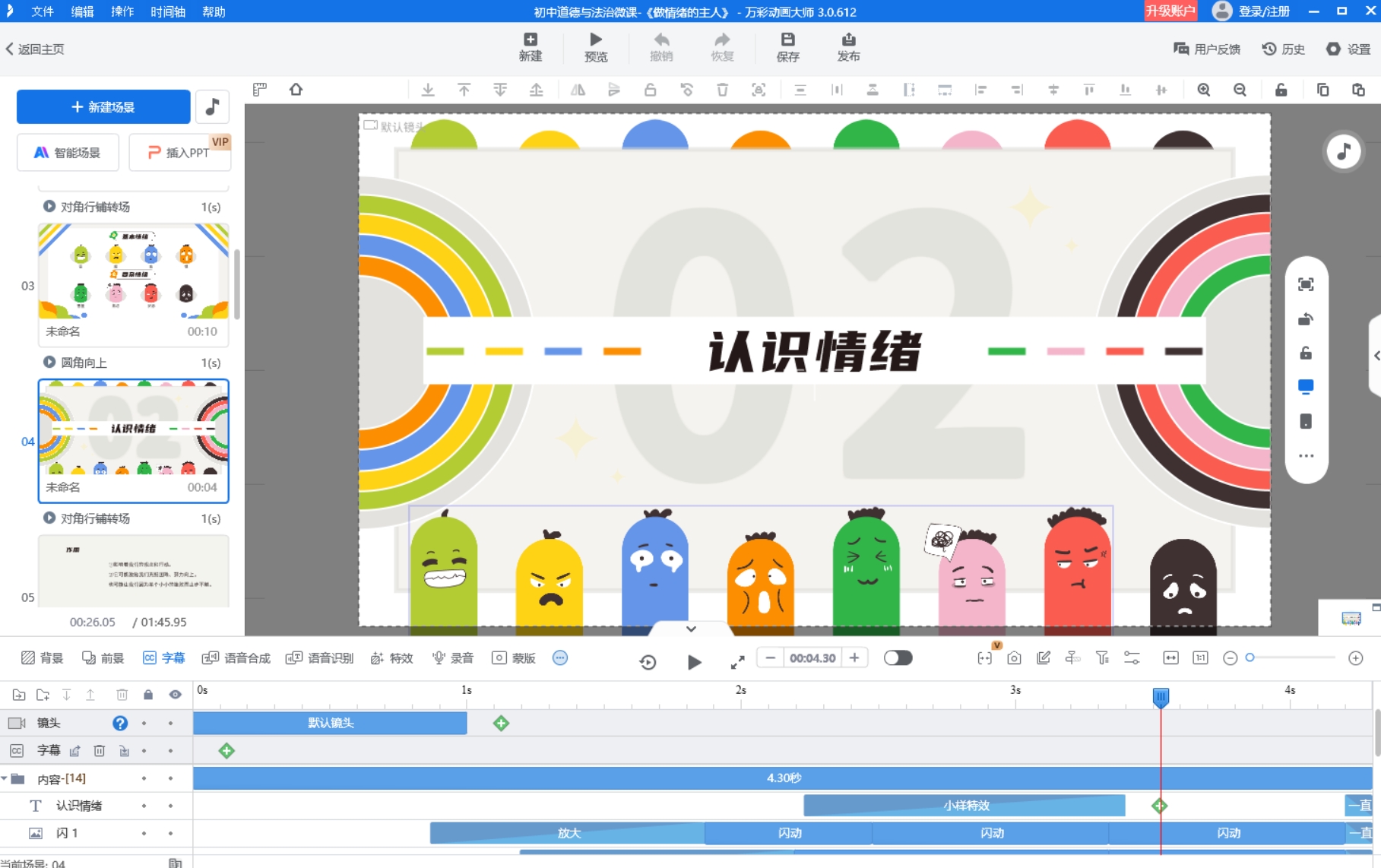Switch to the 前景 tab
This screenshot has height=868, width=1381.
(x=103, y=658)
